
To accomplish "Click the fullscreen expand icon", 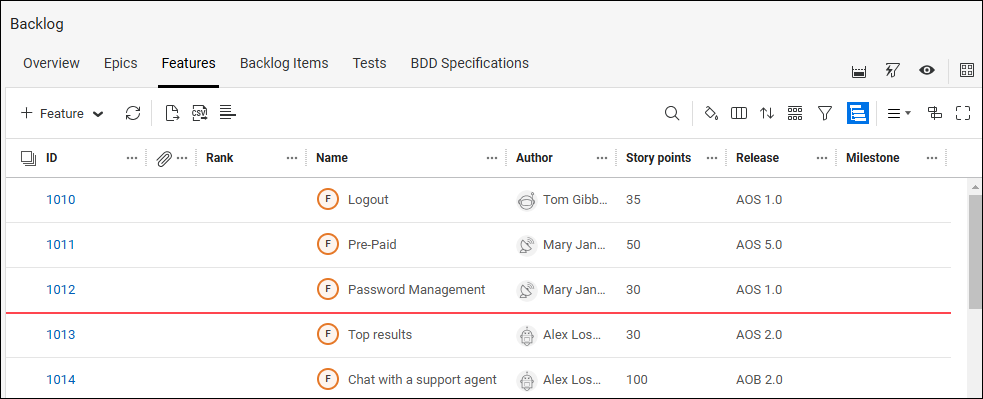I will point(963,114).
